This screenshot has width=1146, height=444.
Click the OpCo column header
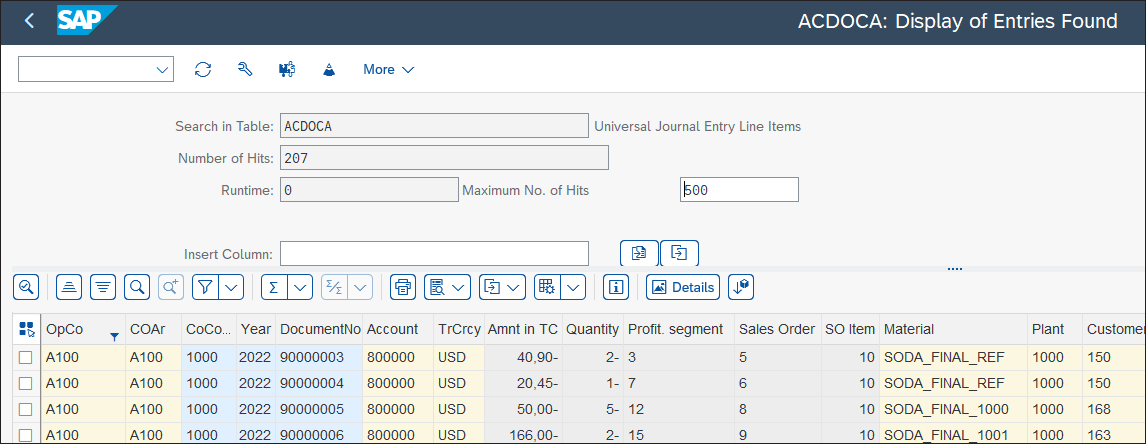coord(82,329)
